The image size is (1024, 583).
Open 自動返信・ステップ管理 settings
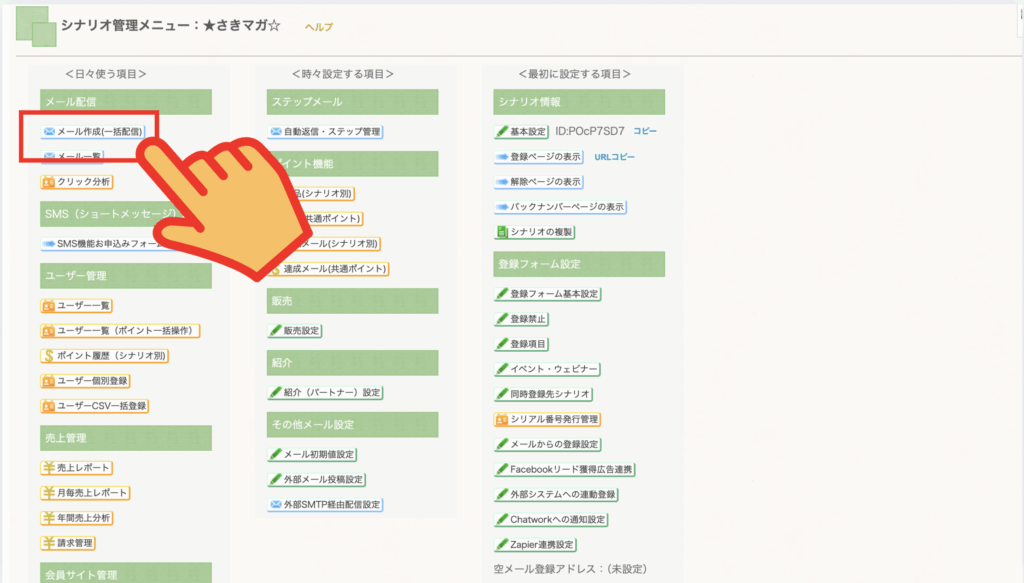[325, 131]
